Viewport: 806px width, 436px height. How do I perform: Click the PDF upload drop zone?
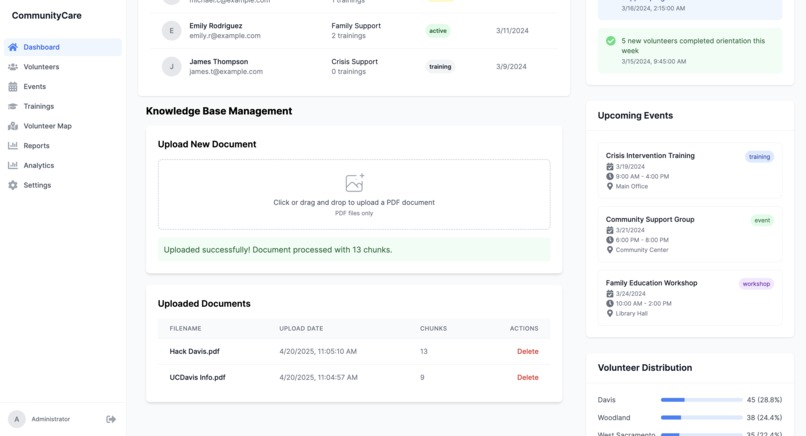tap(354, 194)
